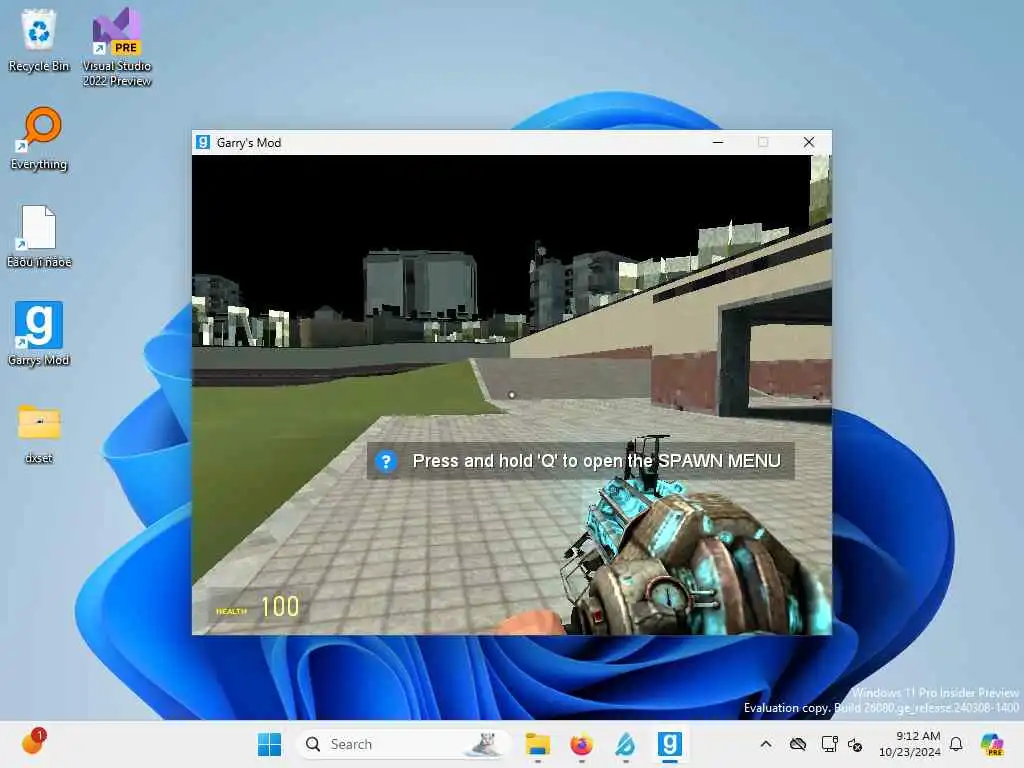Click the blue question mark hint icon
The image size is (1024, 768).
point(386,462)
